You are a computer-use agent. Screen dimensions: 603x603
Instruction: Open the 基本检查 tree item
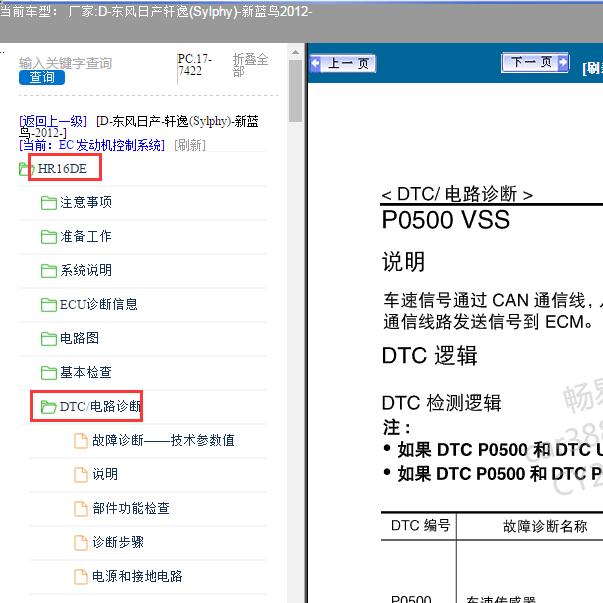point(86,372)
